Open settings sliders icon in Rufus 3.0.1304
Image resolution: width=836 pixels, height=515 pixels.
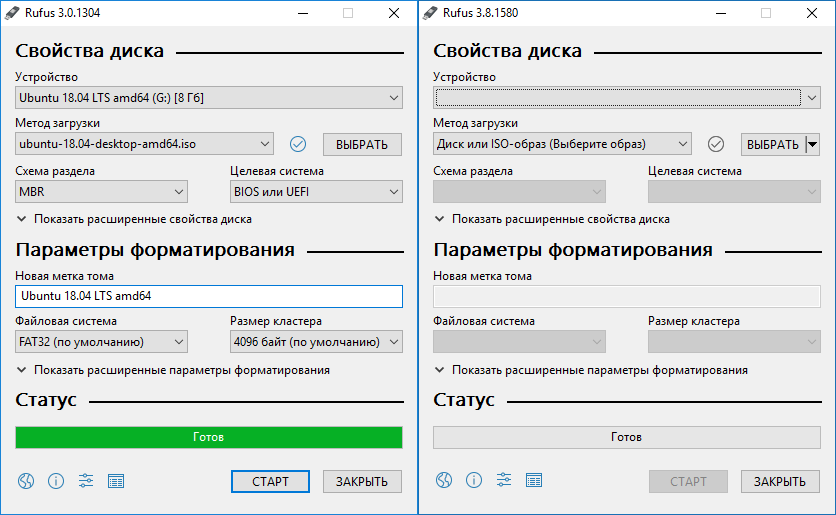coord(86,481)
